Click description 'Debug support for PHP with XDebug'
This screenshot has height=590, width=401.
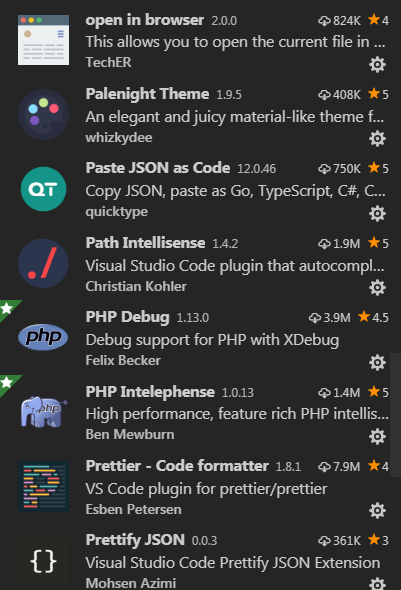click(212, 340)
